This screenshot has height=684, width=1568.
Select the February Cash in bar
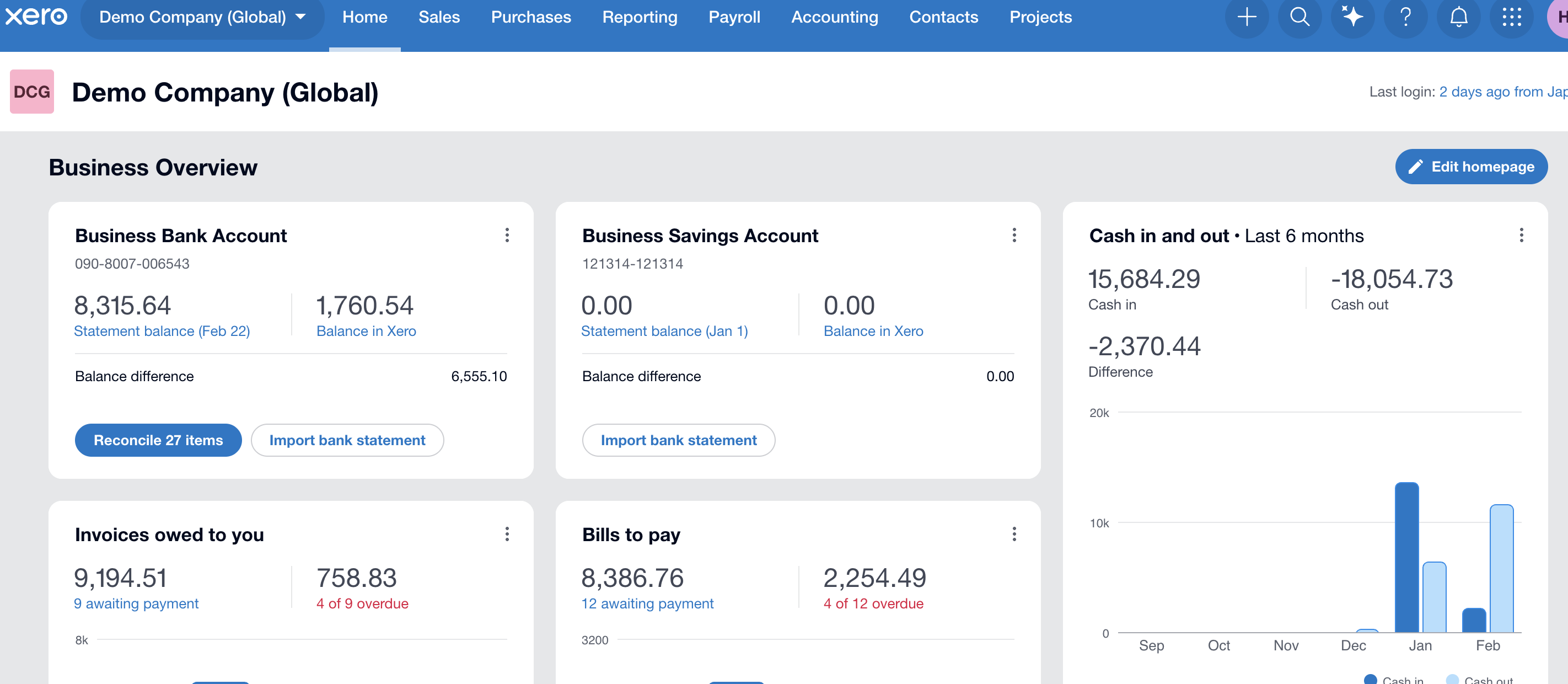[x=1474, y=620]
